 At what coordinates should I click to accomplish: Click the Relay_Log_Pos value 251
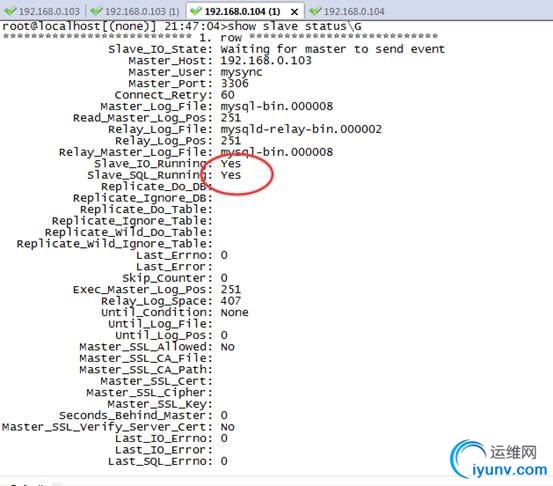coord(231,140)
